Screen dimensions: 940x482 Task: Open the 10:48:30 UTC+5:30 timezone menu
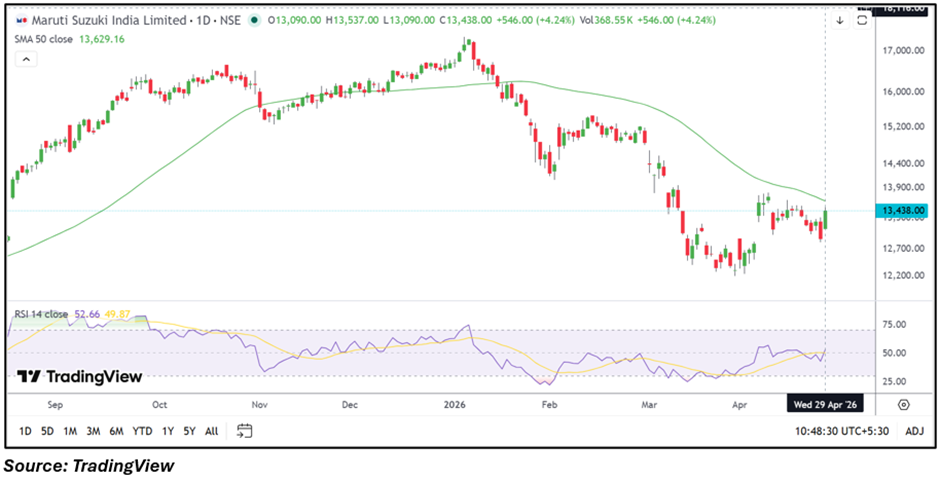[842, 431]
